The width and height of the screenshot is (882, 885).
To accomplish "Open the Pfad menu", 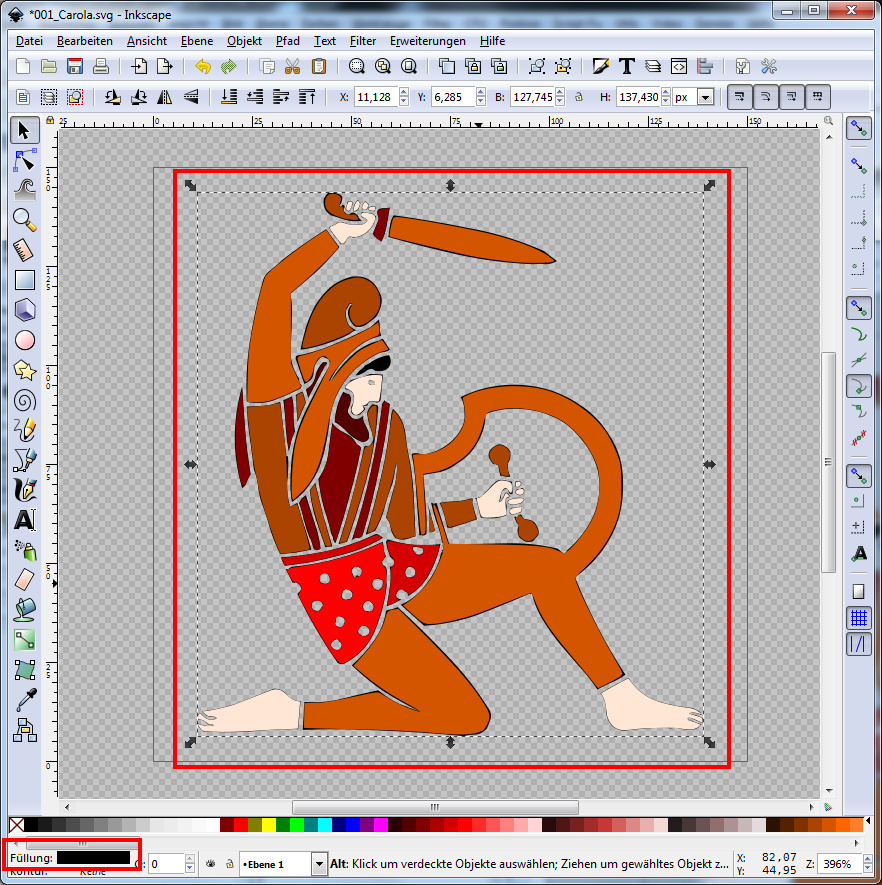I will point(288,41).
